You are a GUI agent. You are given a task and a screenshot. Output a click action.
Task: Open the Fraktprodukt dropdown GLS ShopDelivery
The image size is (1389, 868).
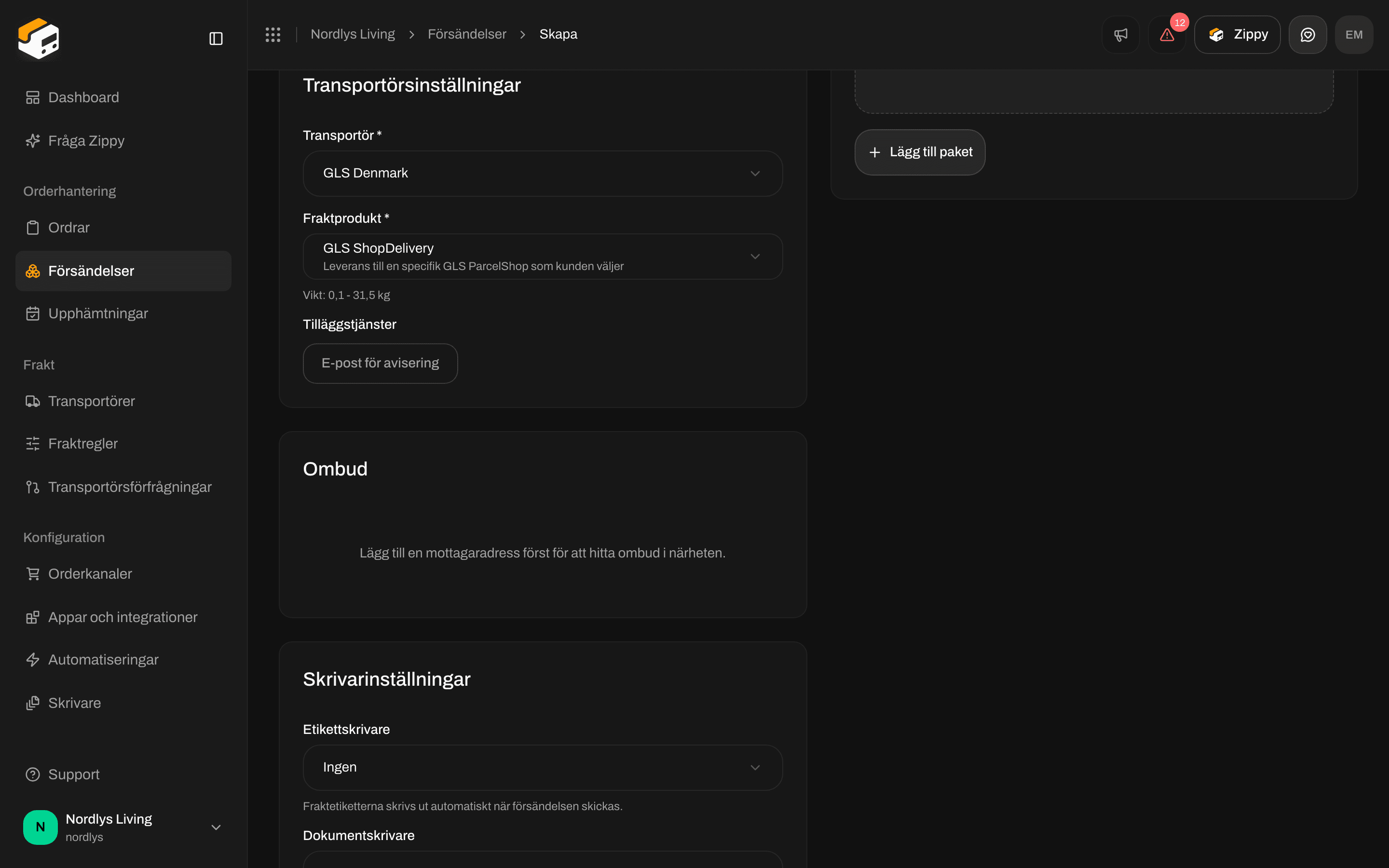coord(543,257)
